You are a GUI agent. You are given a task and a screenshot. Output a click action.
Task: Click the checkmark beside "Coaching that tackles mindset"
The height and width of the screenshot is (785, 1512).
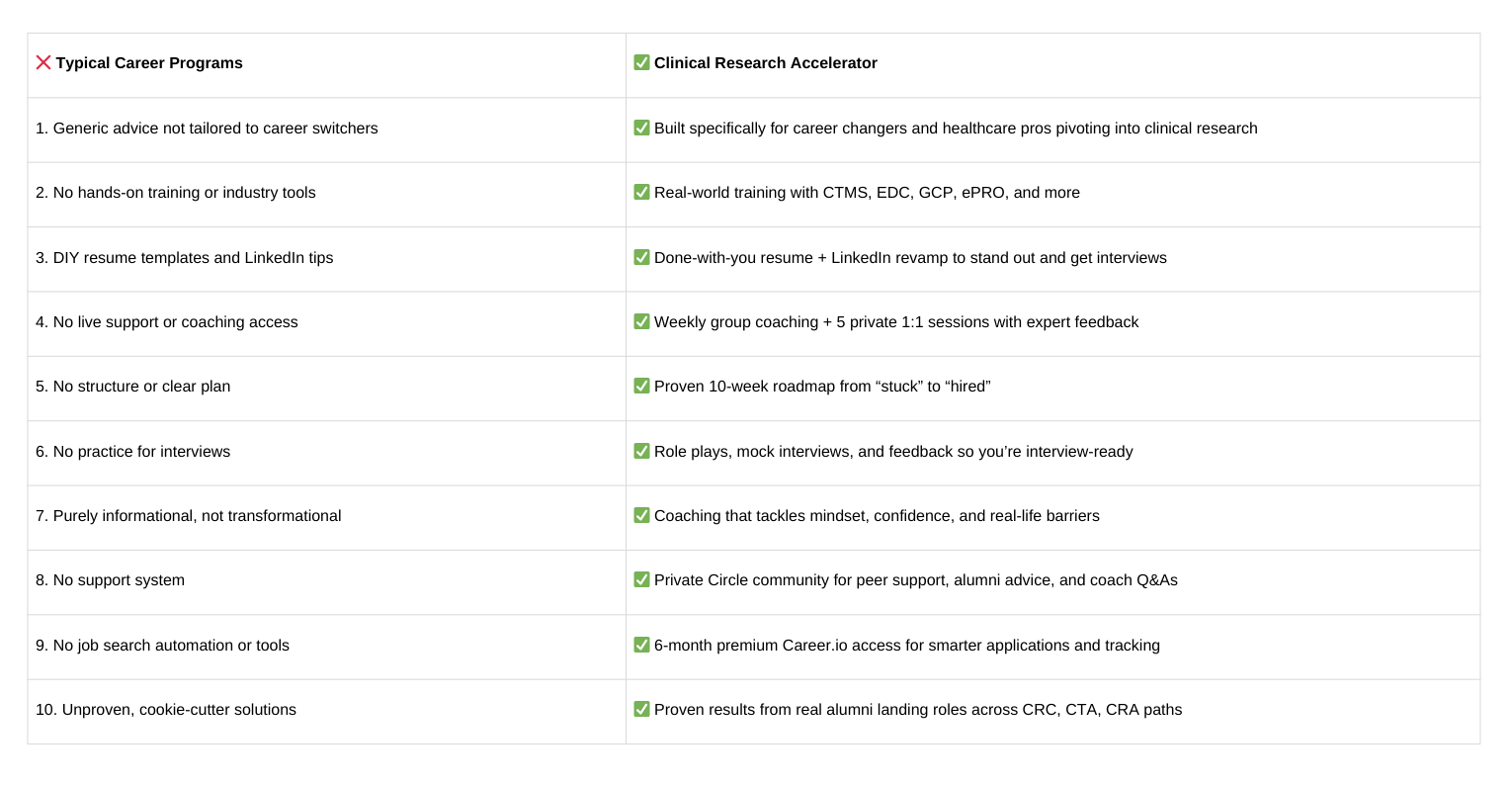point(641,515)
